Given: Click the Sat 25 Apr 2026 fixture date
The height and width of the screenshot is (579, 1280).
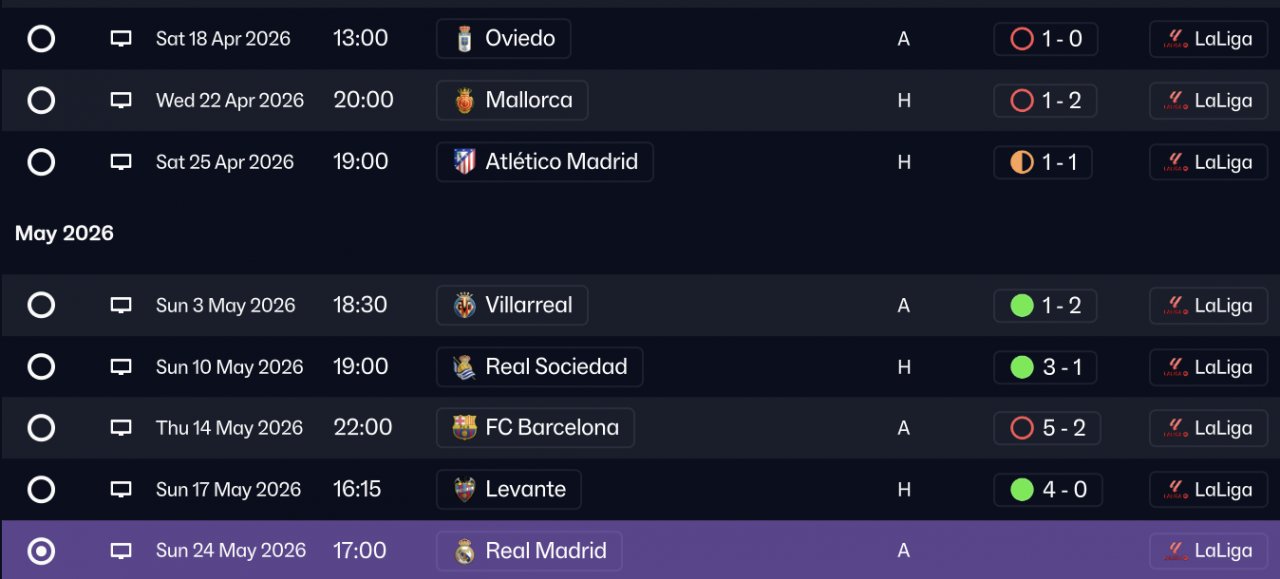Looking at the screenshot, I should [225, 162].
